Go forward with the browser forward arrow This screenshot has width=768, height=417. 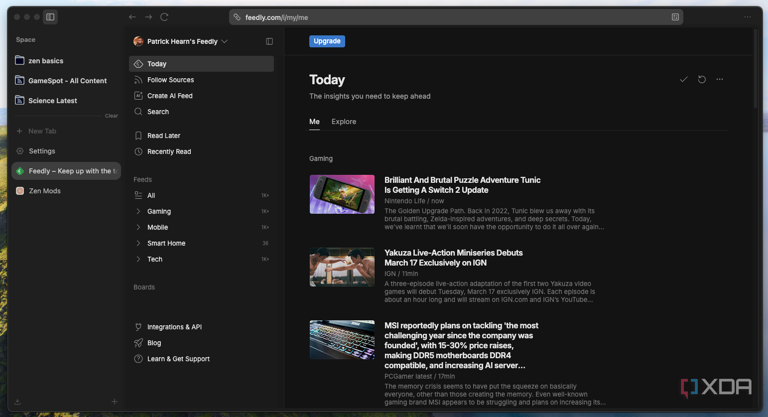pos(148,17)
